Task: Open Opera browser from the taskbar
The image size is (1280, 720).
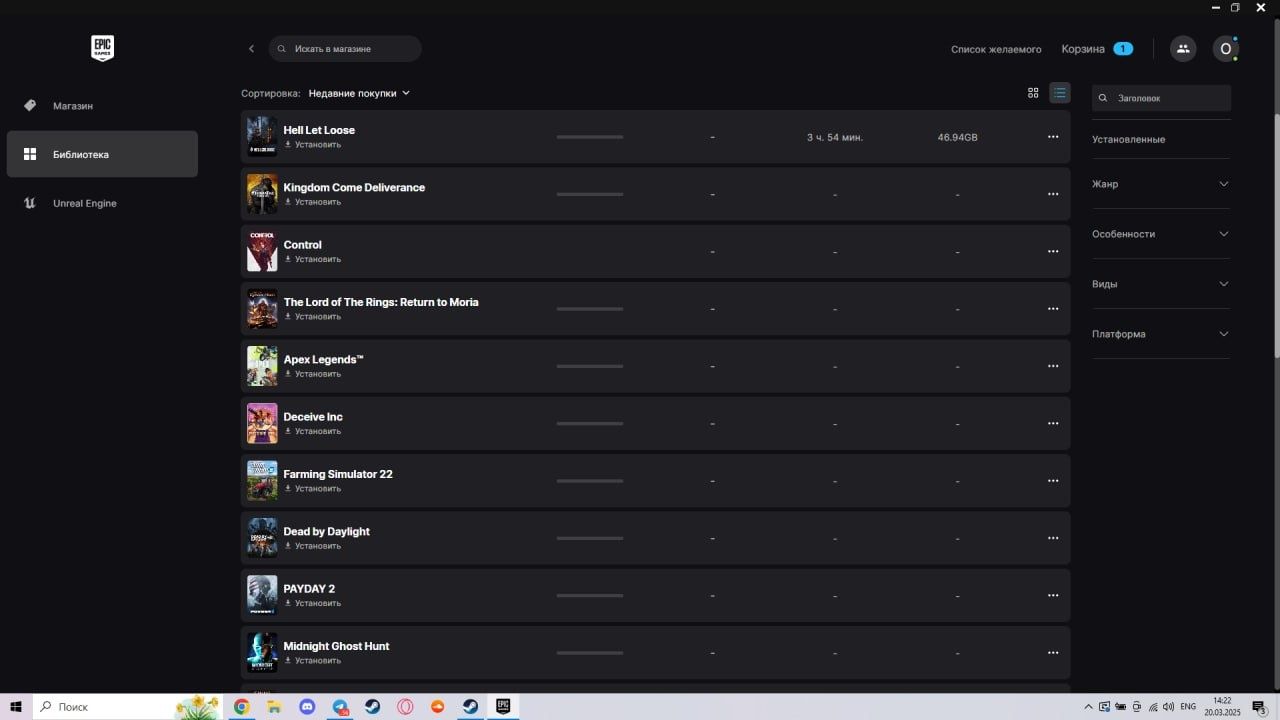Action: pos(405,706)
